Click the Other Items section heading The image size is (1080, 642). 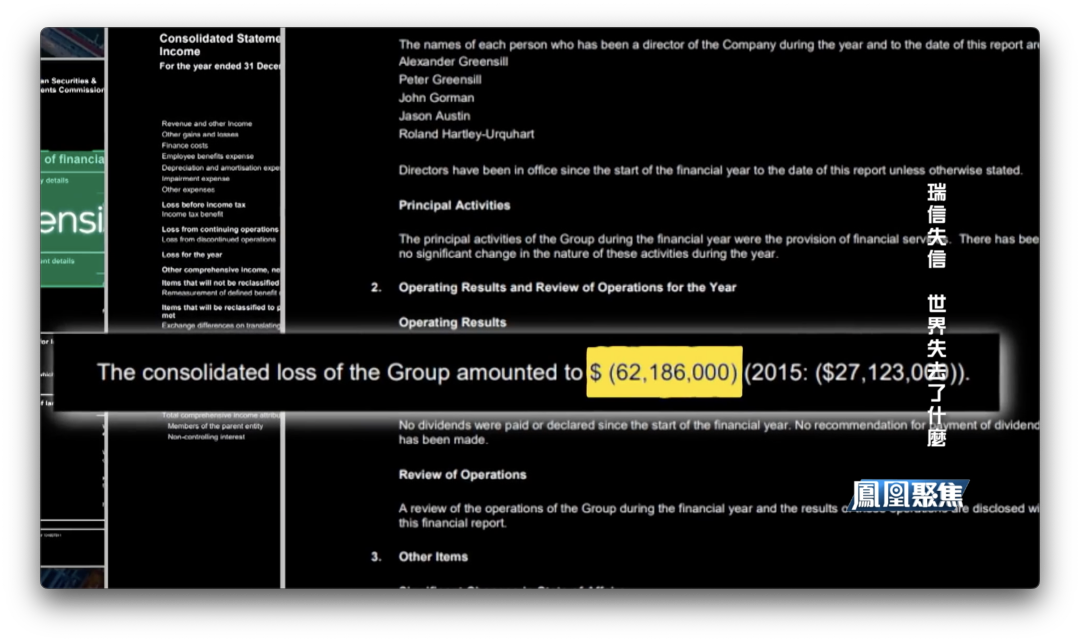(x=433, y=557)
